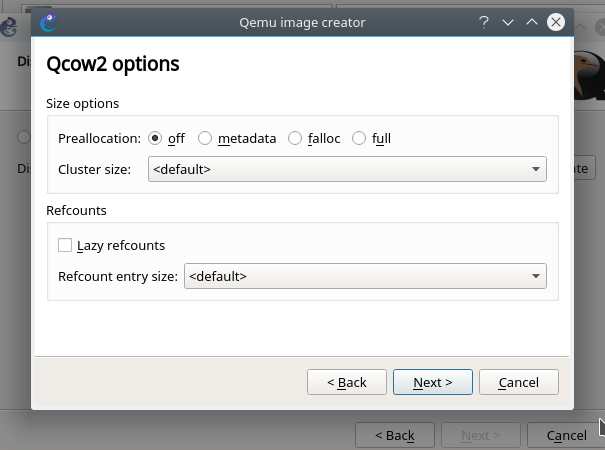Select the 'off' preallocation option
The height and width of the screenshot is (450, 605).
(155, 139)
